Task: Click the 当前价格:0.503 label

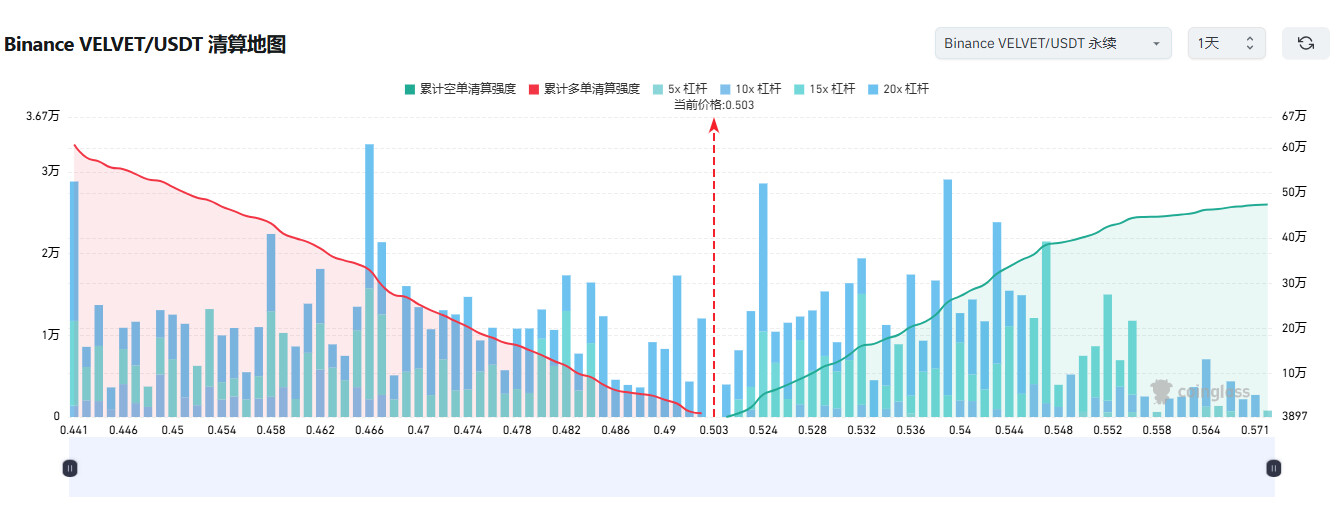Action: 714,105
